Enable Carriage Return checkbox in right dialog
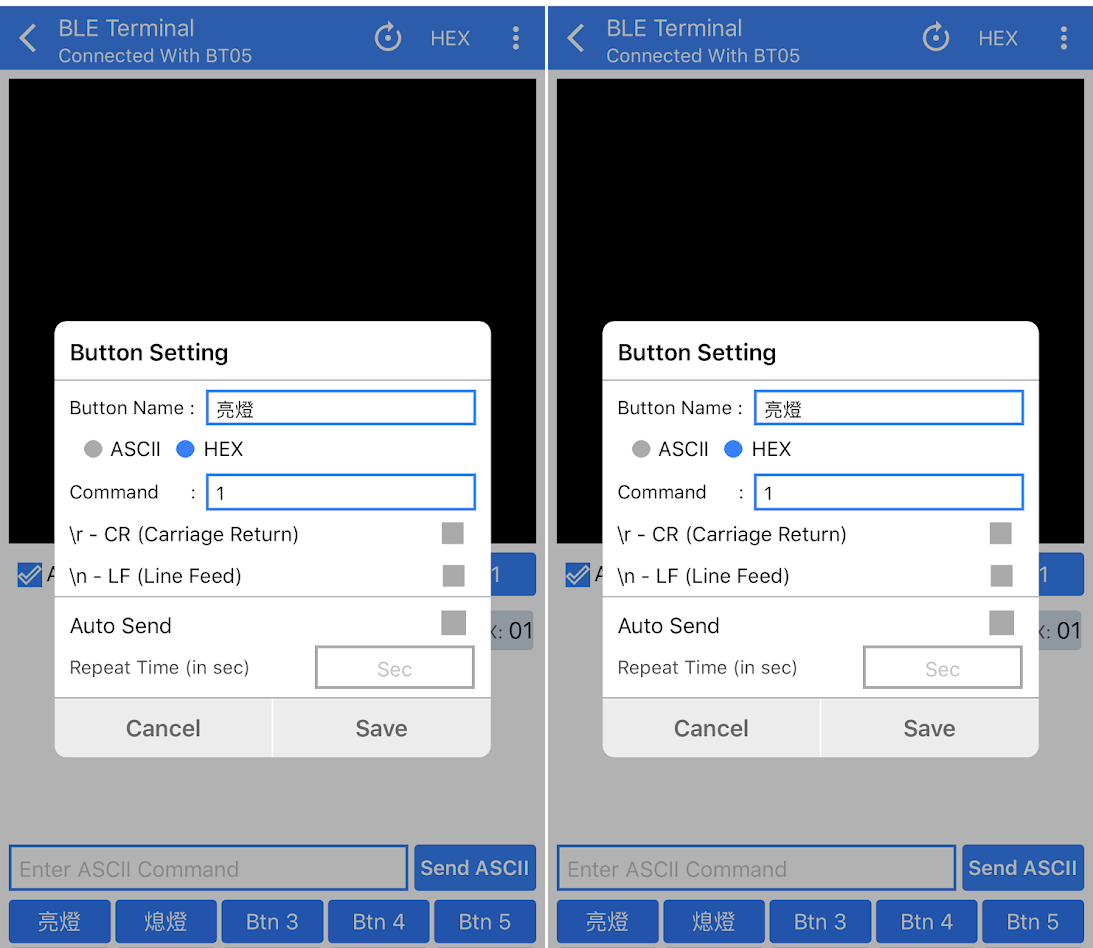Viewport: 1093px width, 948px height. 1001,533
